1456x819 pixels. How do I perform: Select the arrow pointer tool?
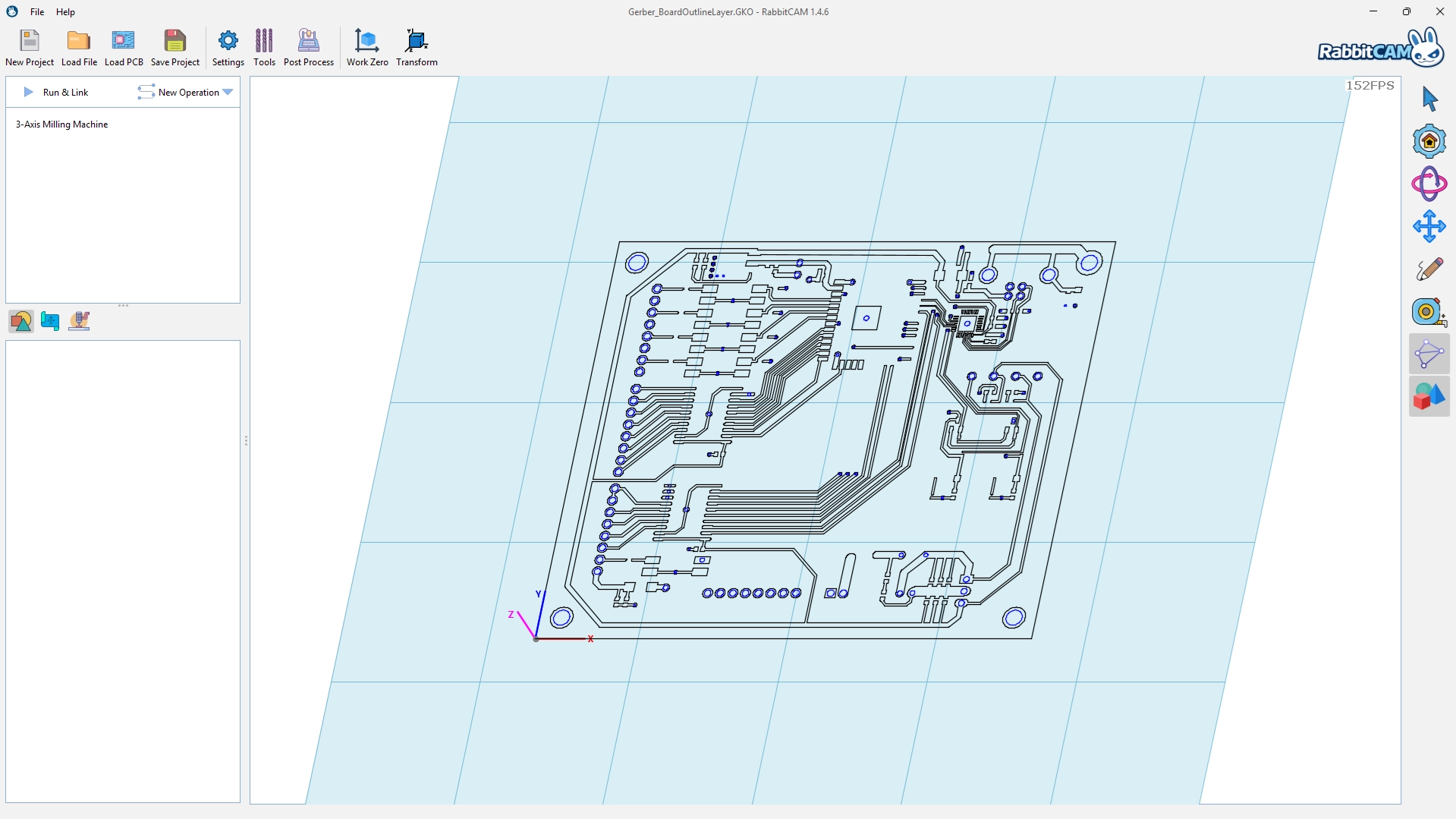pyautogui.click(x=1429, y=99)
